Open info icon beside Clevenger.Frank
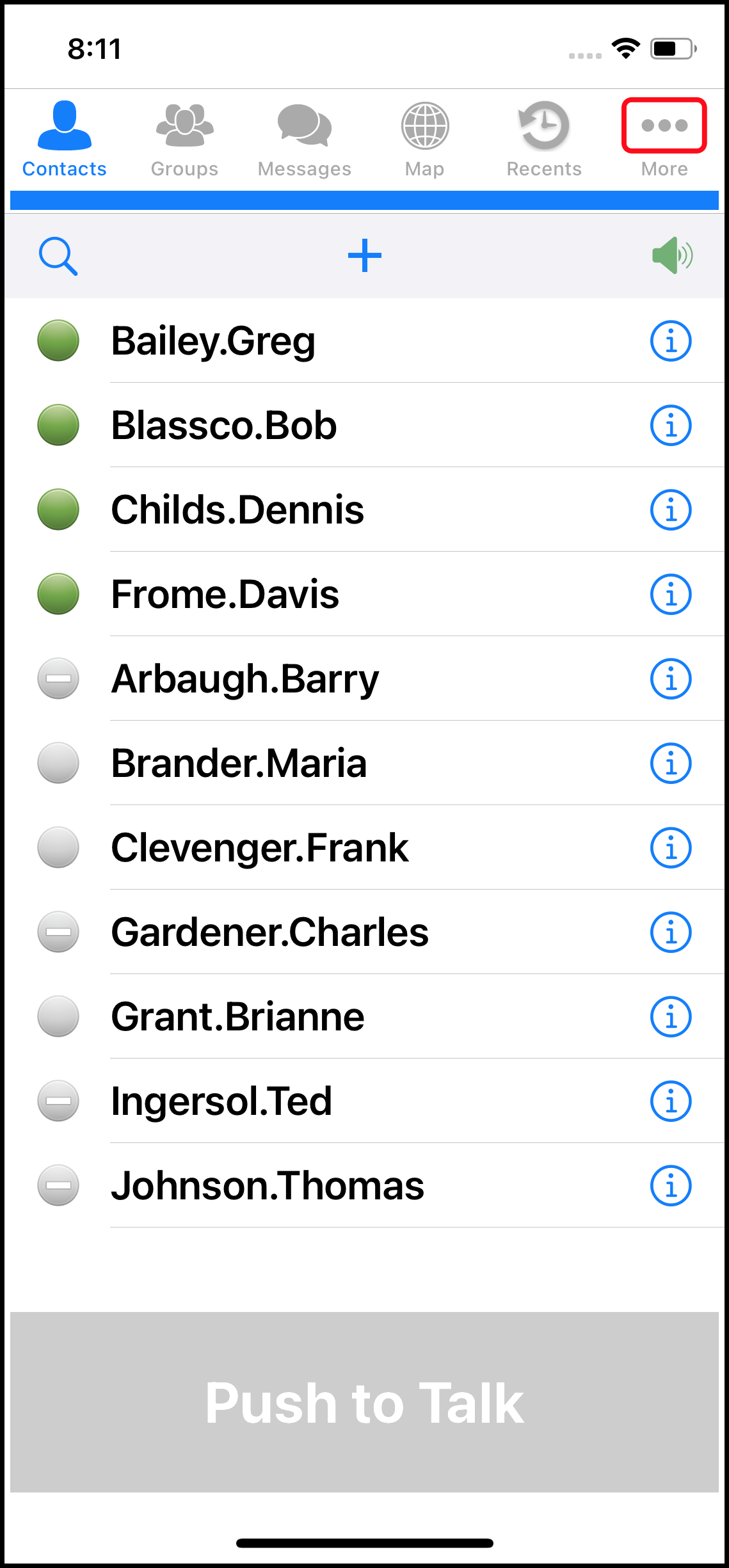This screenshot has width=729, height=1568. point(671,848)
